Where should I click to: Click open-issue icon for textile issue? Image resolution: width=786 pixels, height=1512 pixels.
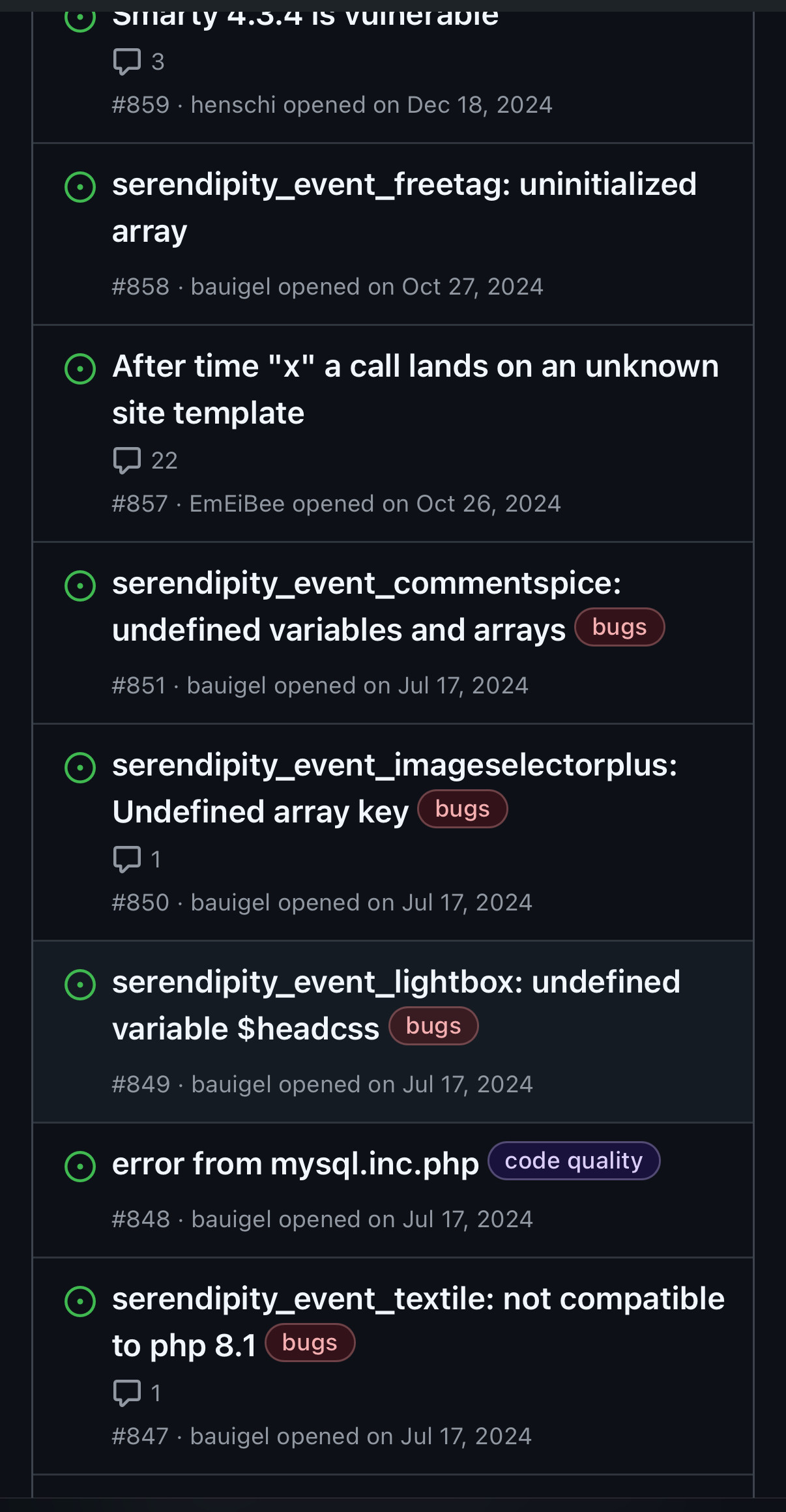point(80,1301)
